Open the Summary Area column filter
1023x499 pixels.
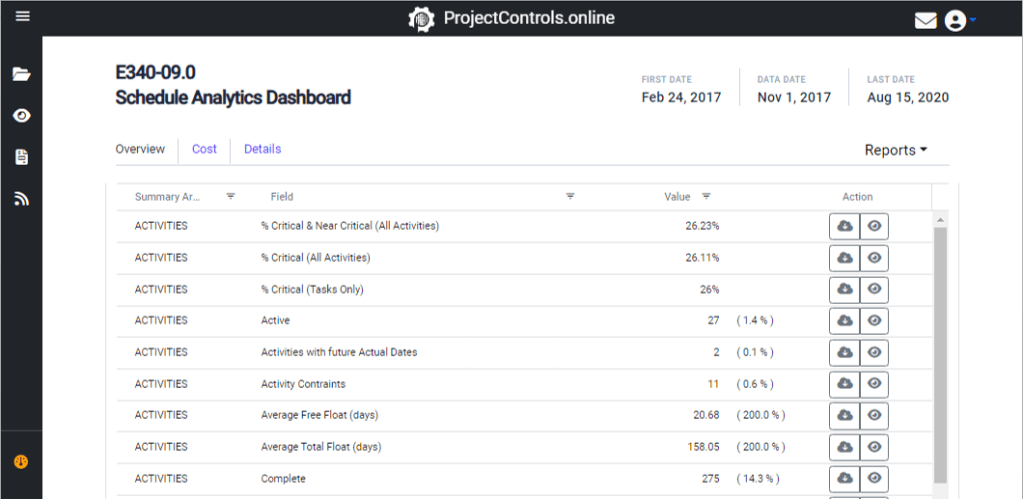pos(231,197)
